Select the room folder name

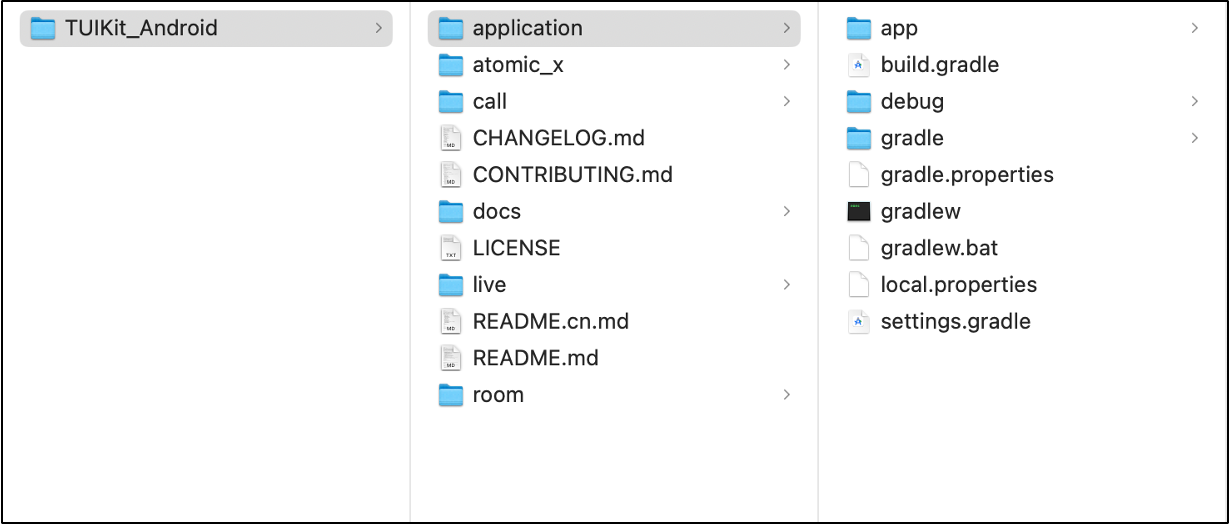coord(498,395)
